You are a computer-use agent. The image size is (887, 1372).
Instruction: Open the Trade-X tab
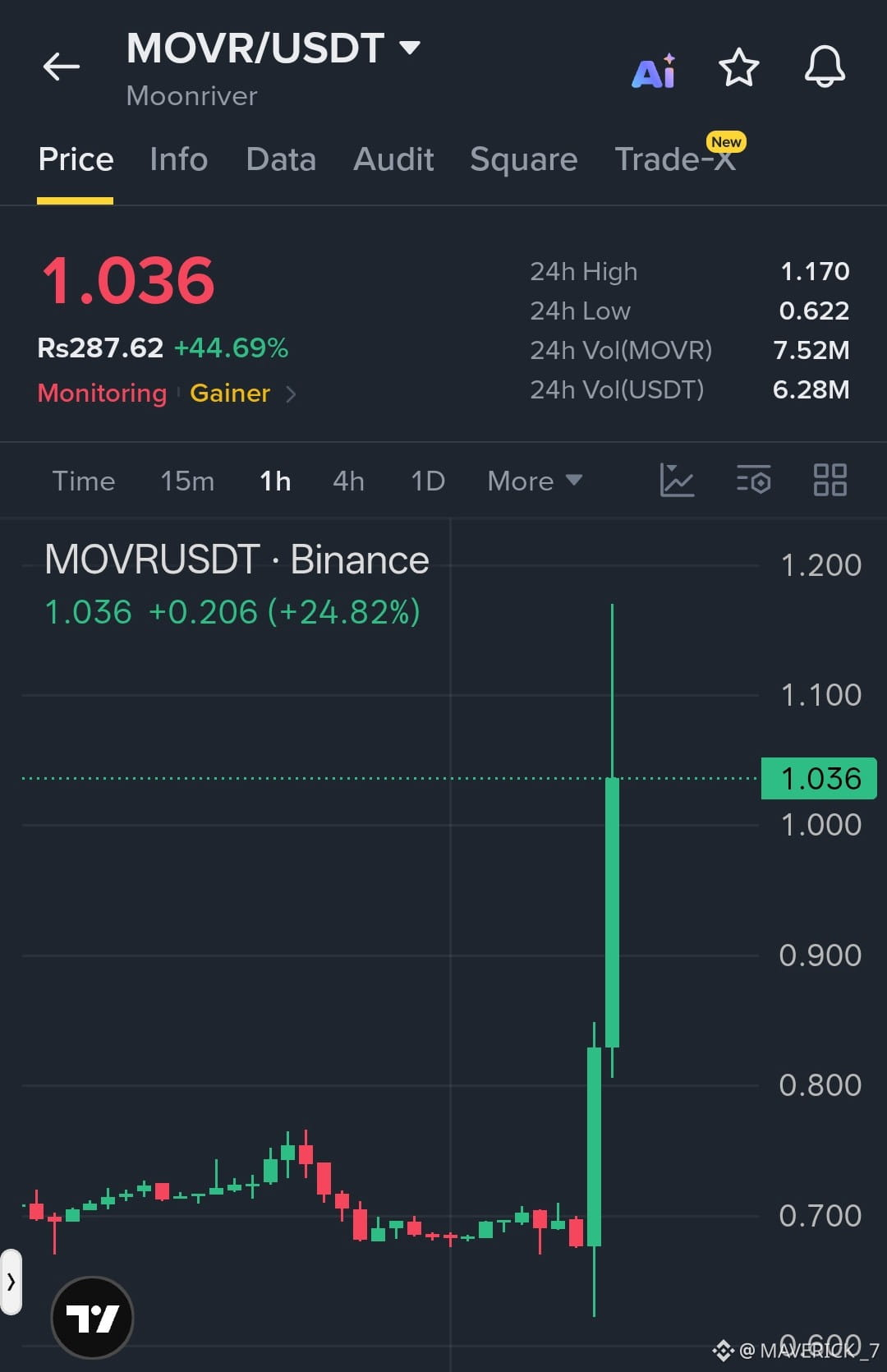[x=675, y=159]
